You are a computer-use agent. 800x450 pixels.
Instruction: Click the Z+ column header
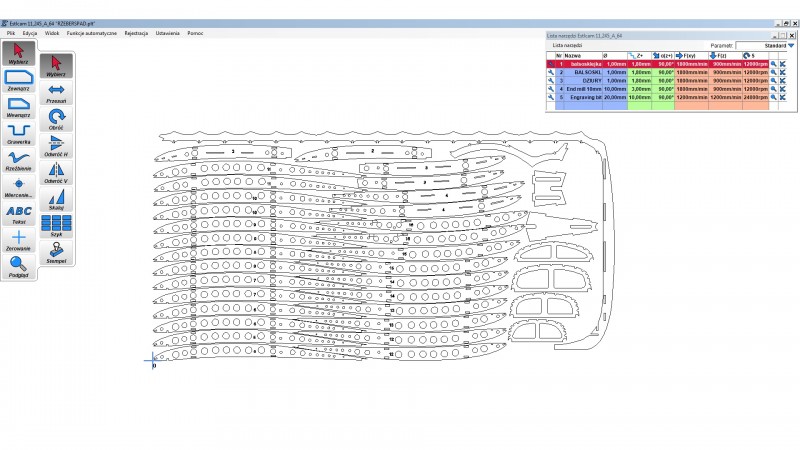(x=639, y=56)
